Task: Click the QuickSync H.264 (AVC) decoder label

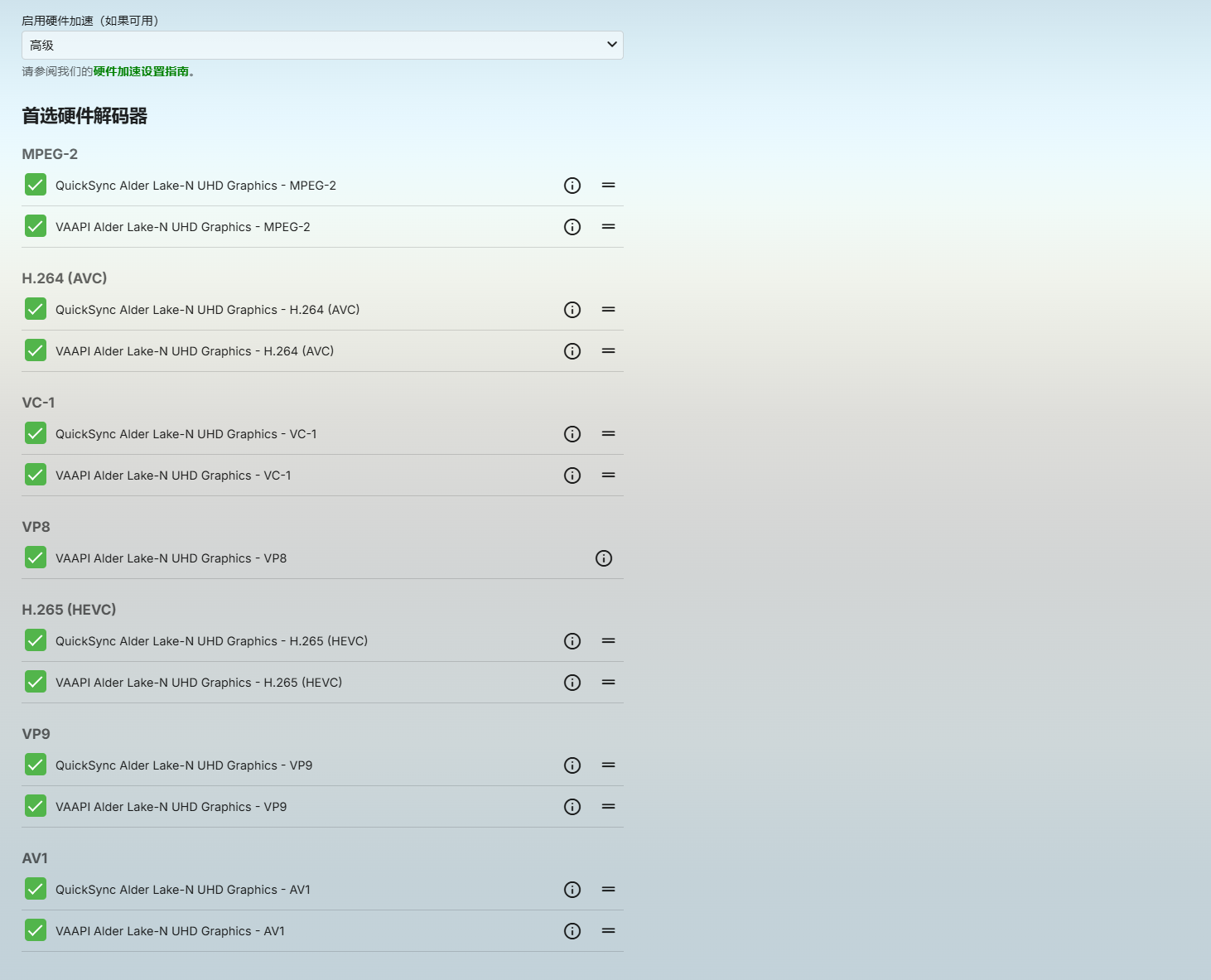Action: pyautogui.click(x=207, y=310)
